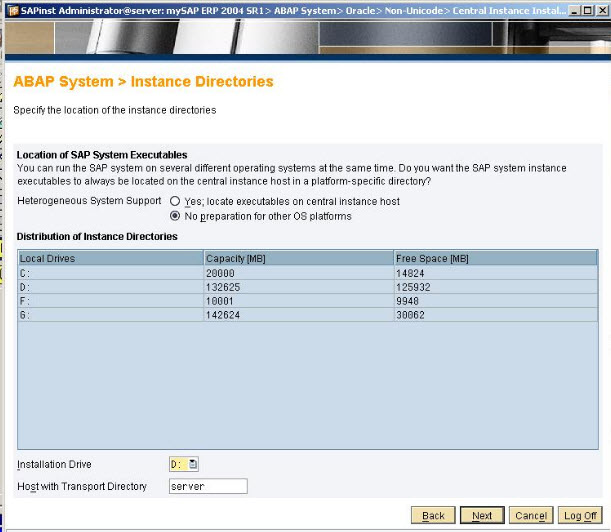
Task: Click free space value 125932
Action: (413, 287)
